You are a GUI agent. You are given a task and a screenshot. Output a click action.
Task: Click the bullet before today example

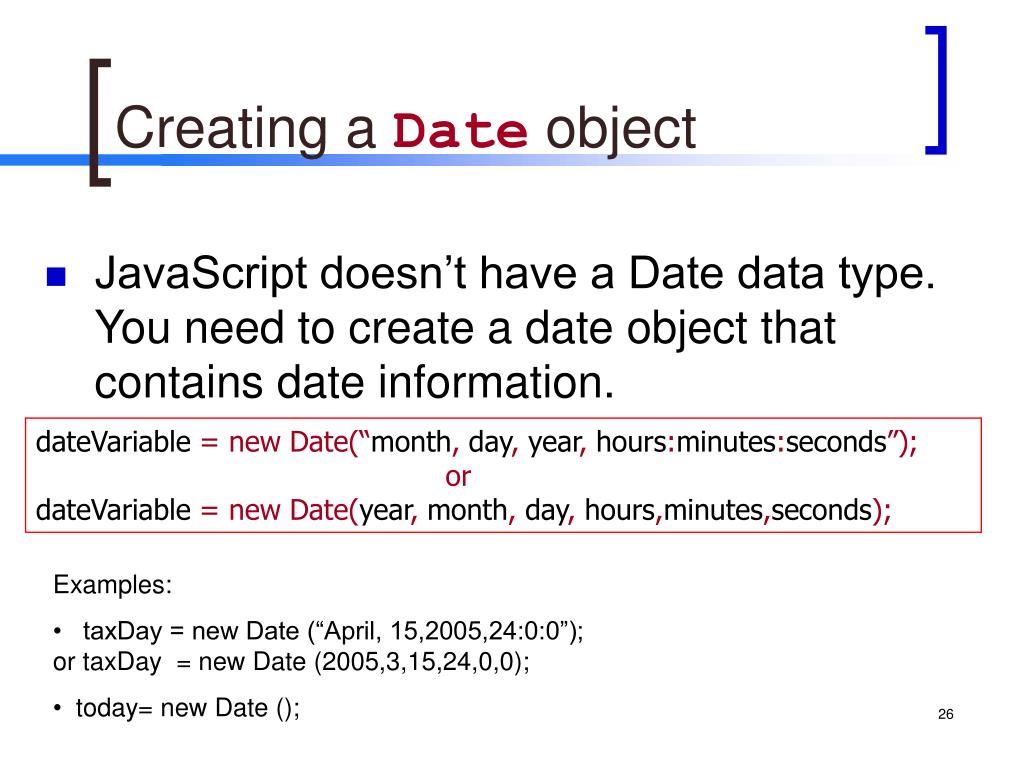click(x=57, y=709)
